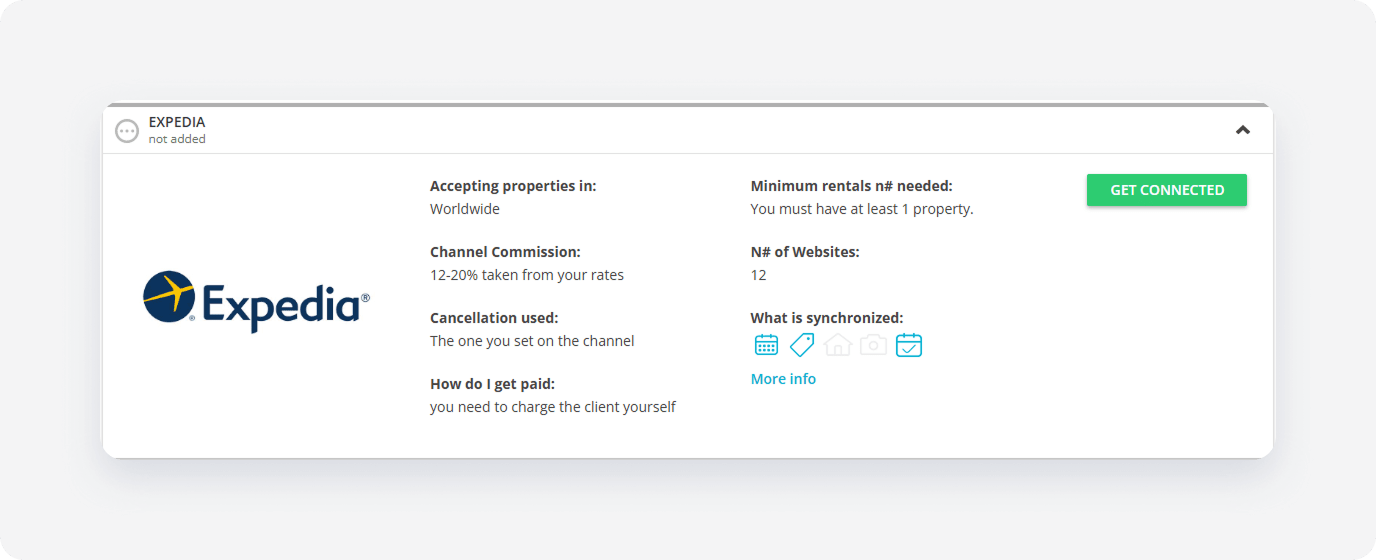
Task: Click the 'not added' status text
Action: 177,139
